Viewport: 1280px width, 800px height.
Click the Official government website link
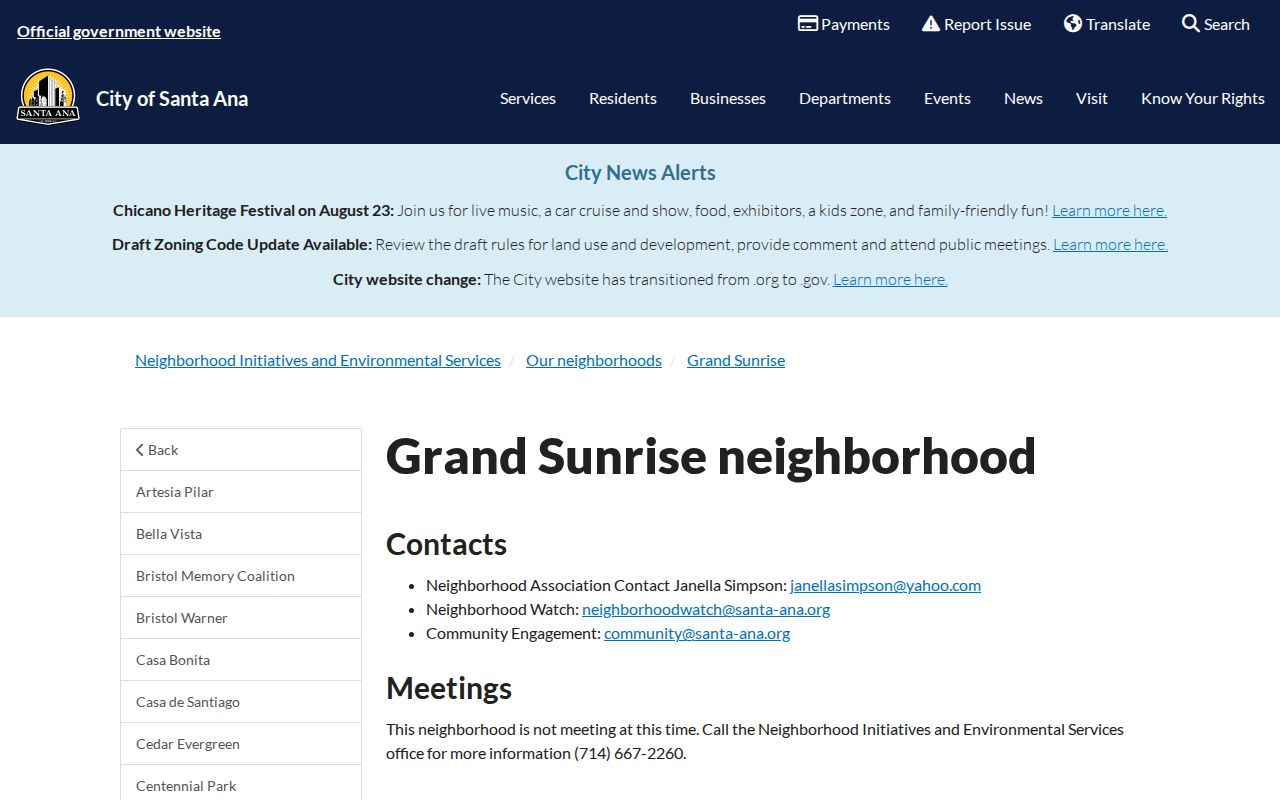pos(119,31)
